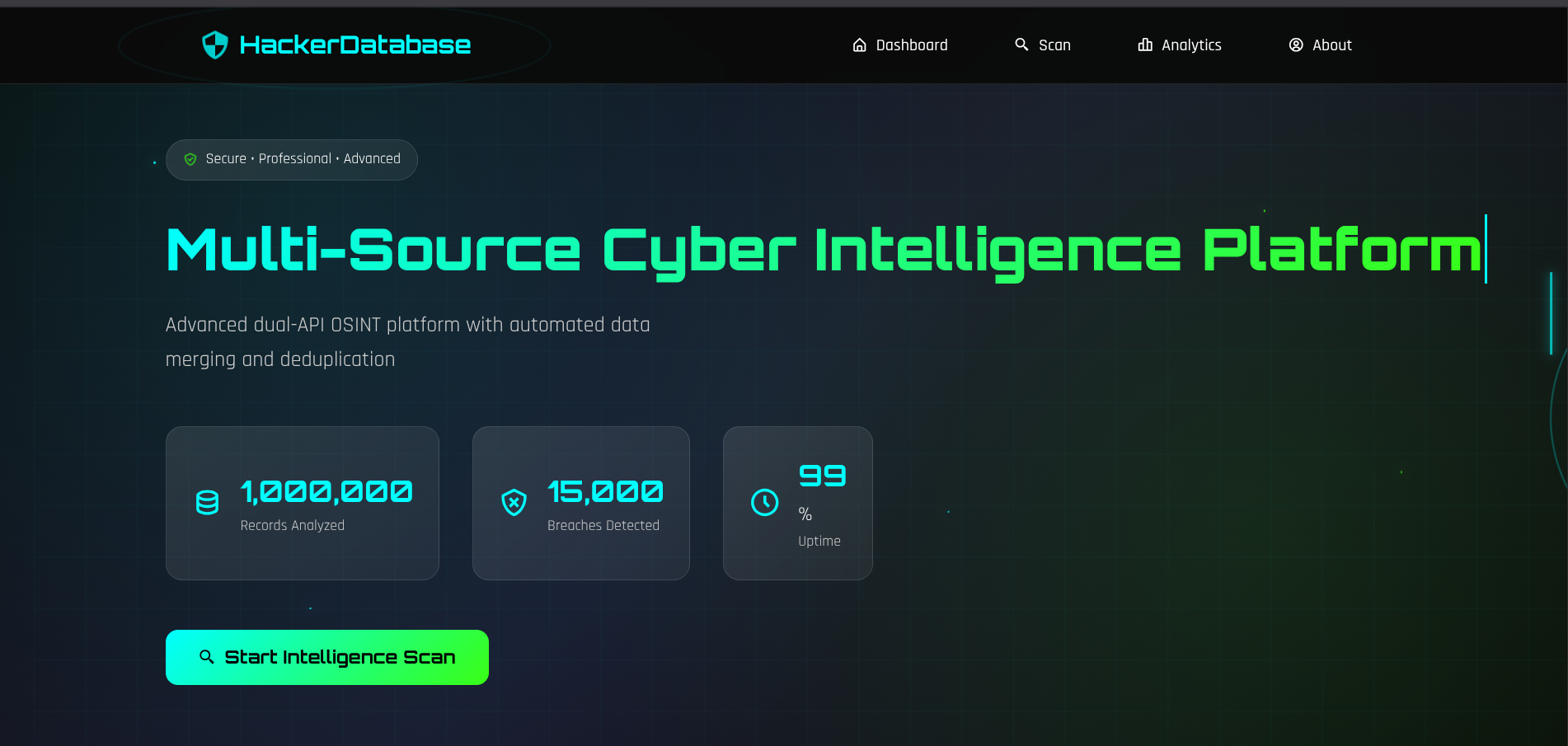Click the search icon inside Start Intelligence Scan button
Viewport: 1568px width, 746px height.
(207, 656)
